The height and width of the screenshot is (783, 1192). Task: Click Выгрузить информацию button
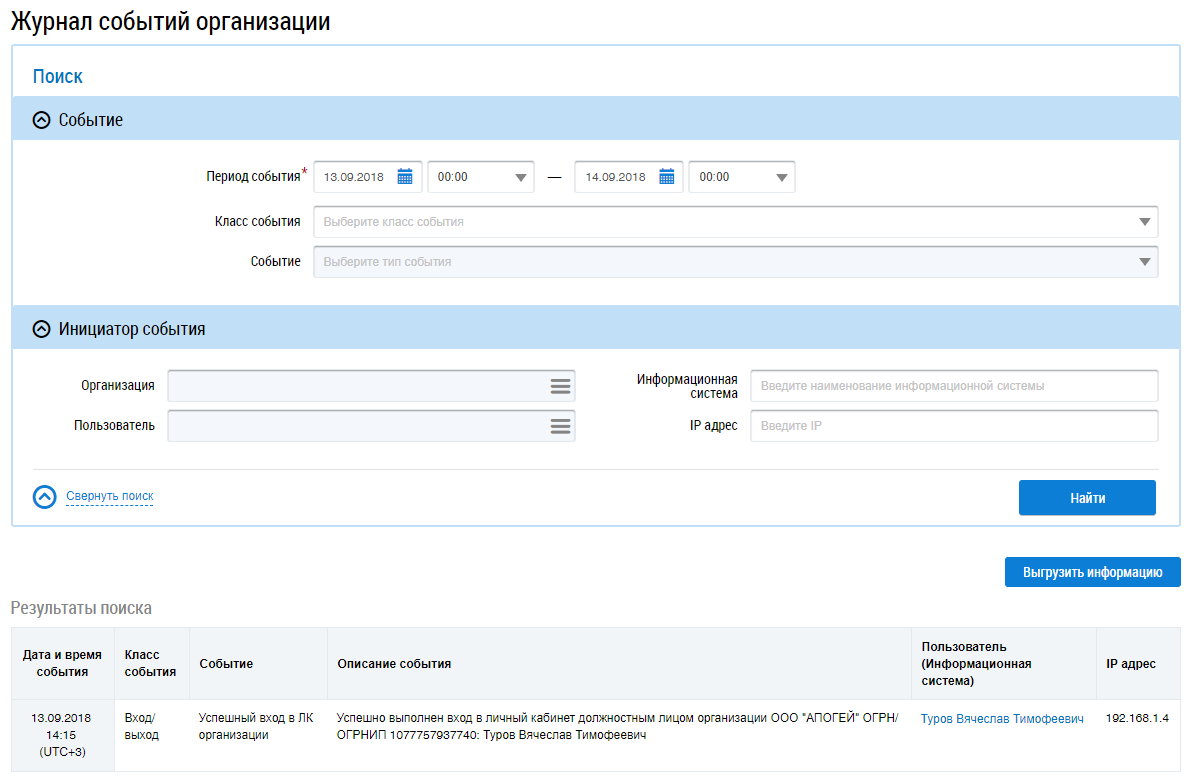1092,573
